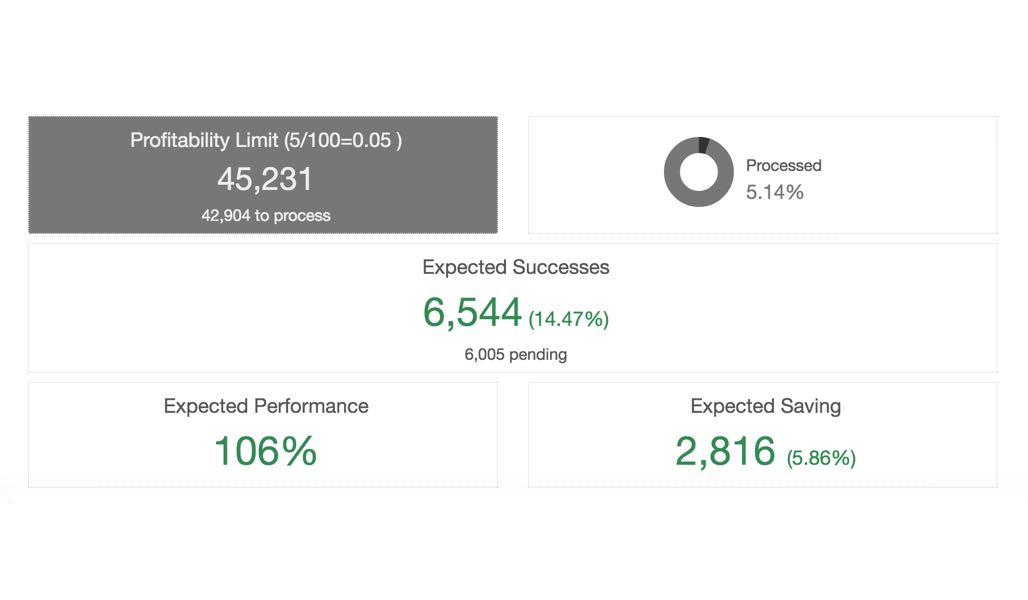Click the 2,816 expected saving number
The image size is (1028, 600).
(x=725, y=451)
